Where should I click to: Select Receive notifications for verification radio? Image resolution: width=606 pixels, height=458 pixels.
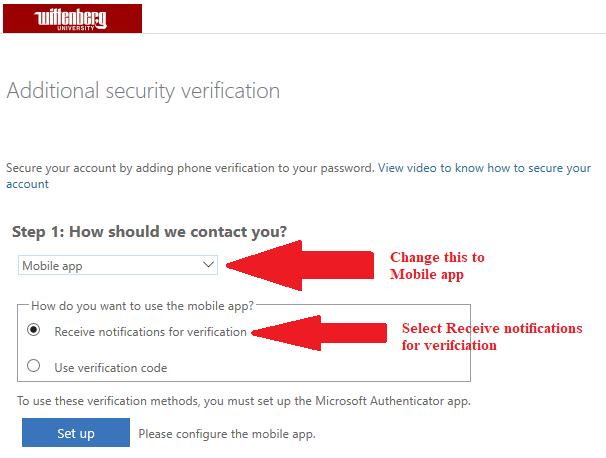[34, 330]
